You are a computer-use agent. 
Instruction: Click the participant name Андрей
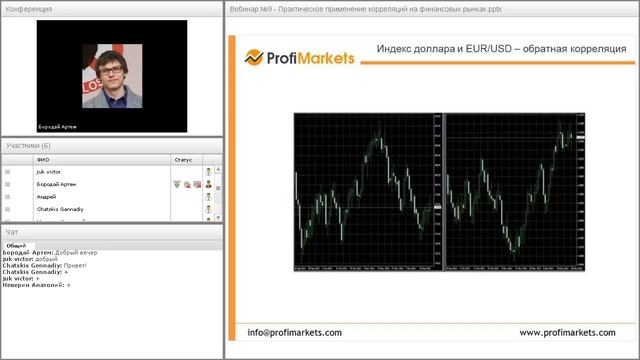point(46,197)
